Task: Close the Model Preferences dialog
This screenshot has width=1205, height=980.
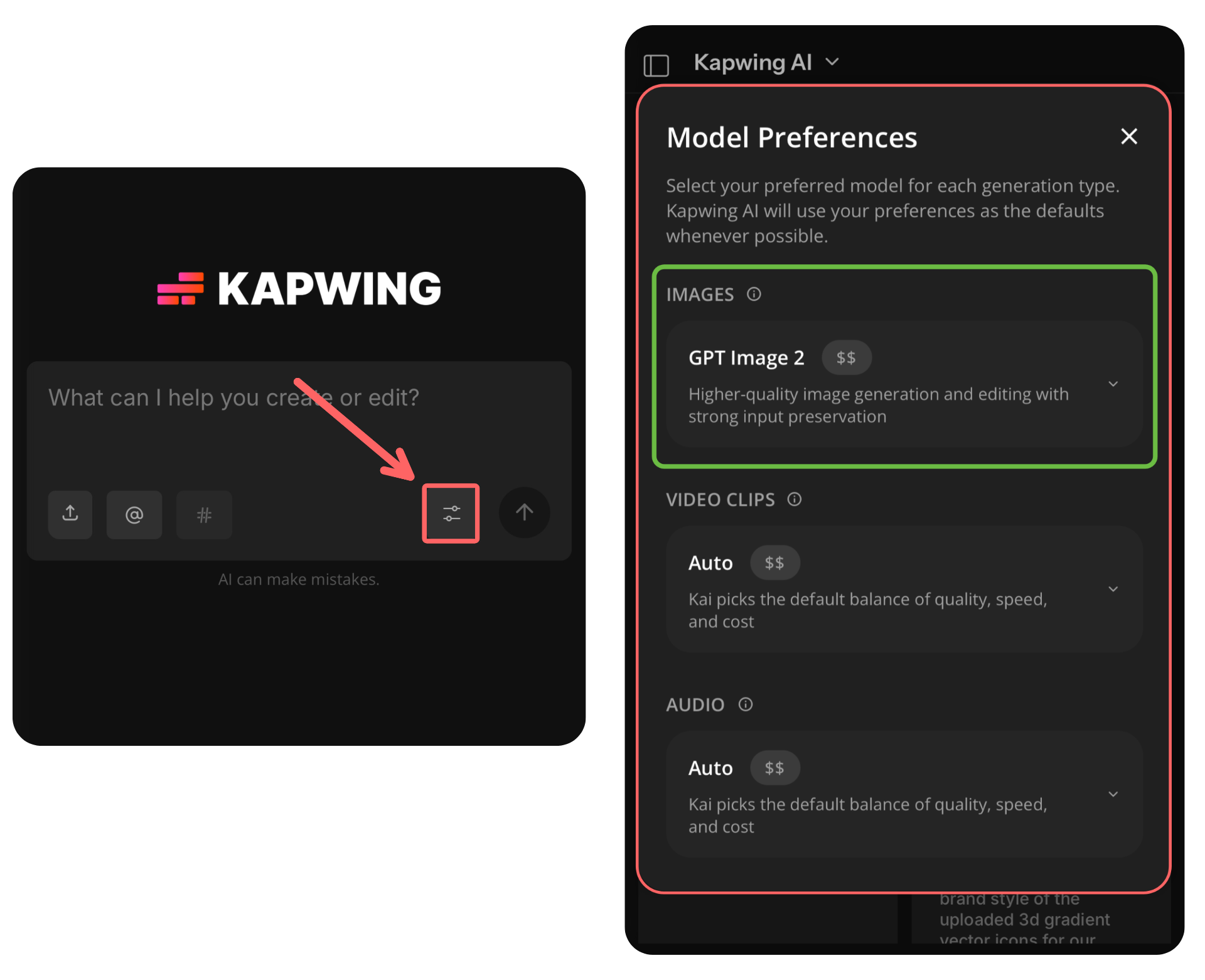Action: 1129,136
